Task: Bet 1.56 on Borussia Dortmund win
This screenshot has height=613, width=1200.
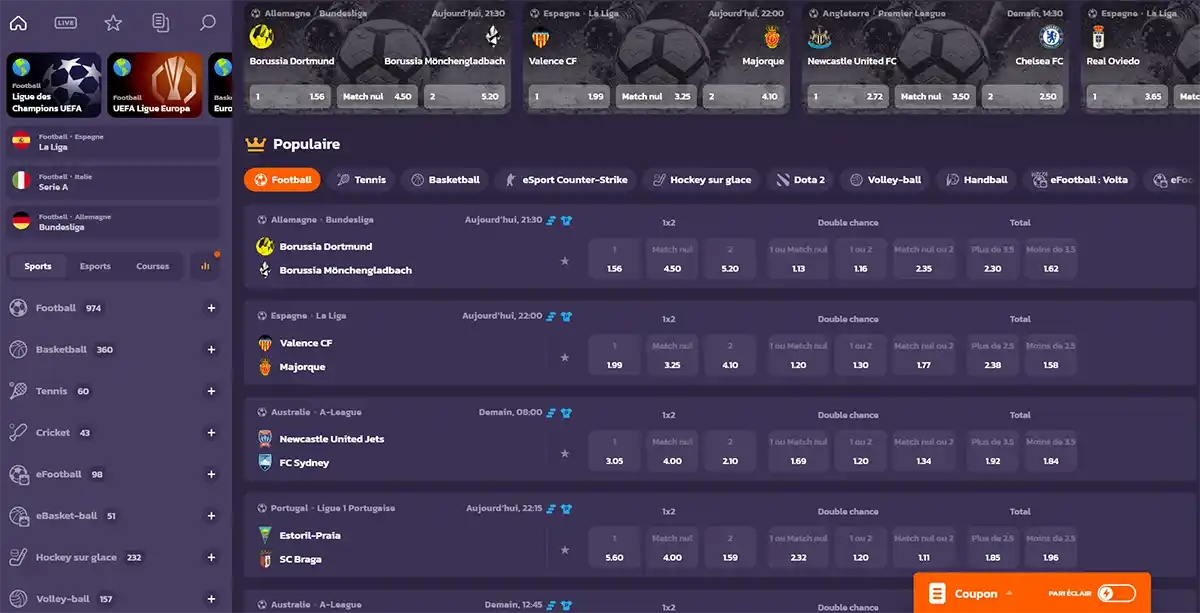Action: point(614,258)
